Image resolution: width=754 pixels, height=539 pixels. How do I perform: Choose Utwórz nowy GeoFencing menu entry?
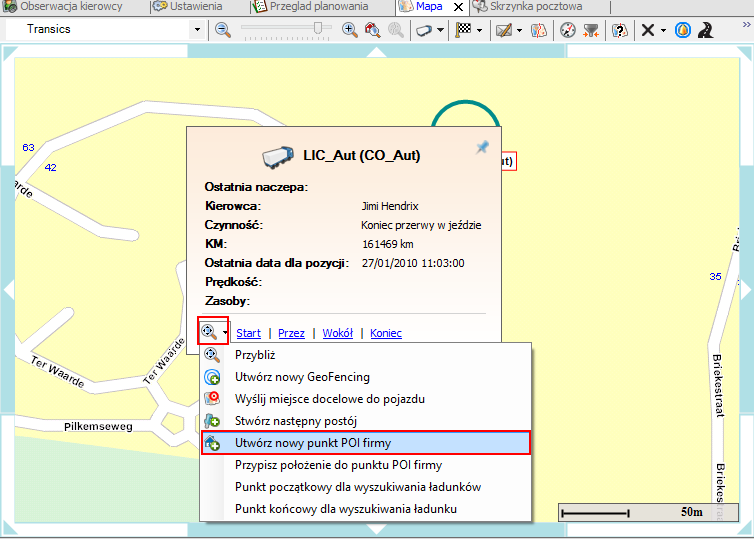click(302, 377)
